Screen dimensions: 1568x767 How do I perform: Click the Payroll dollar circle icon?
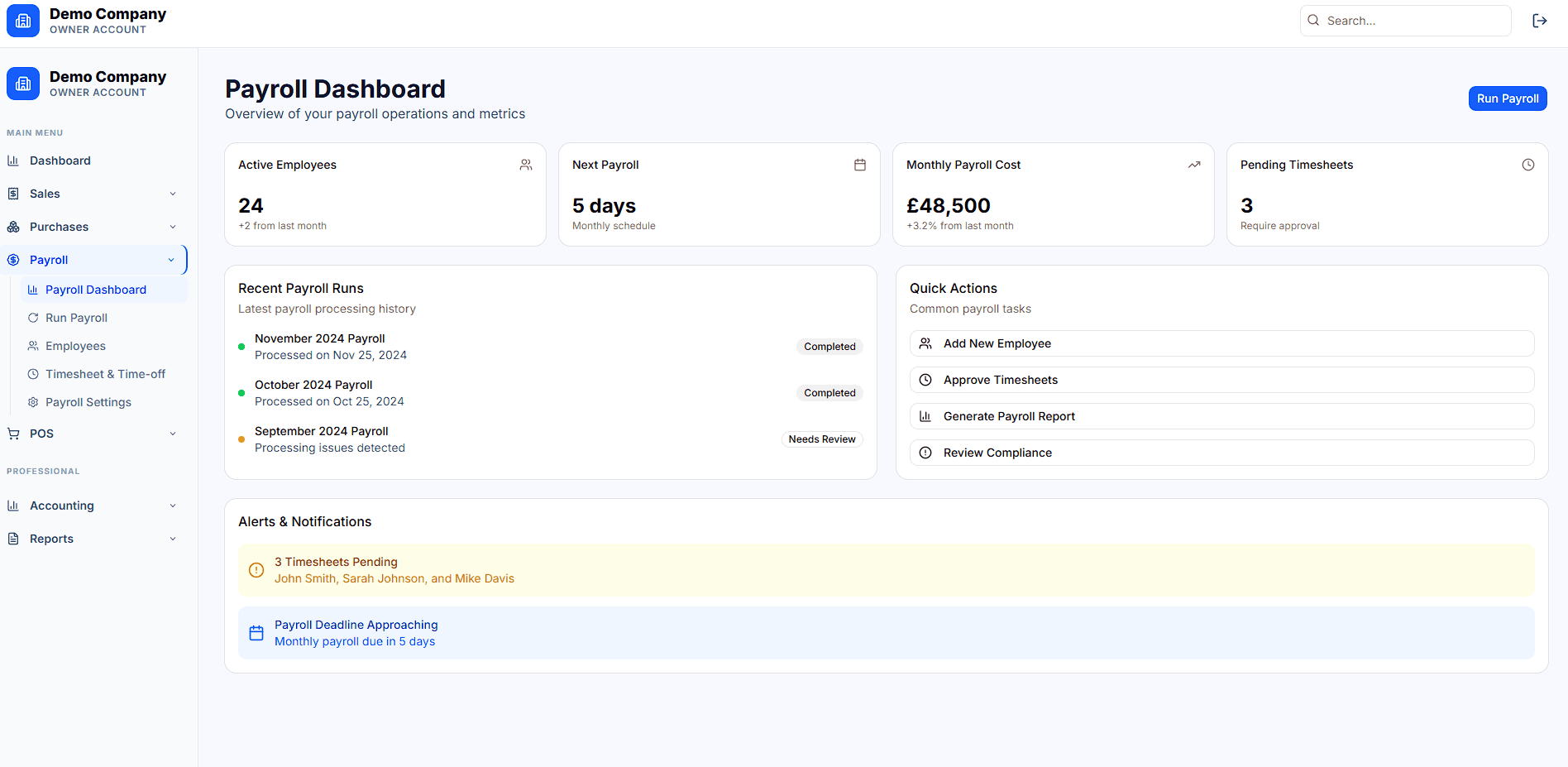point(13,260)
